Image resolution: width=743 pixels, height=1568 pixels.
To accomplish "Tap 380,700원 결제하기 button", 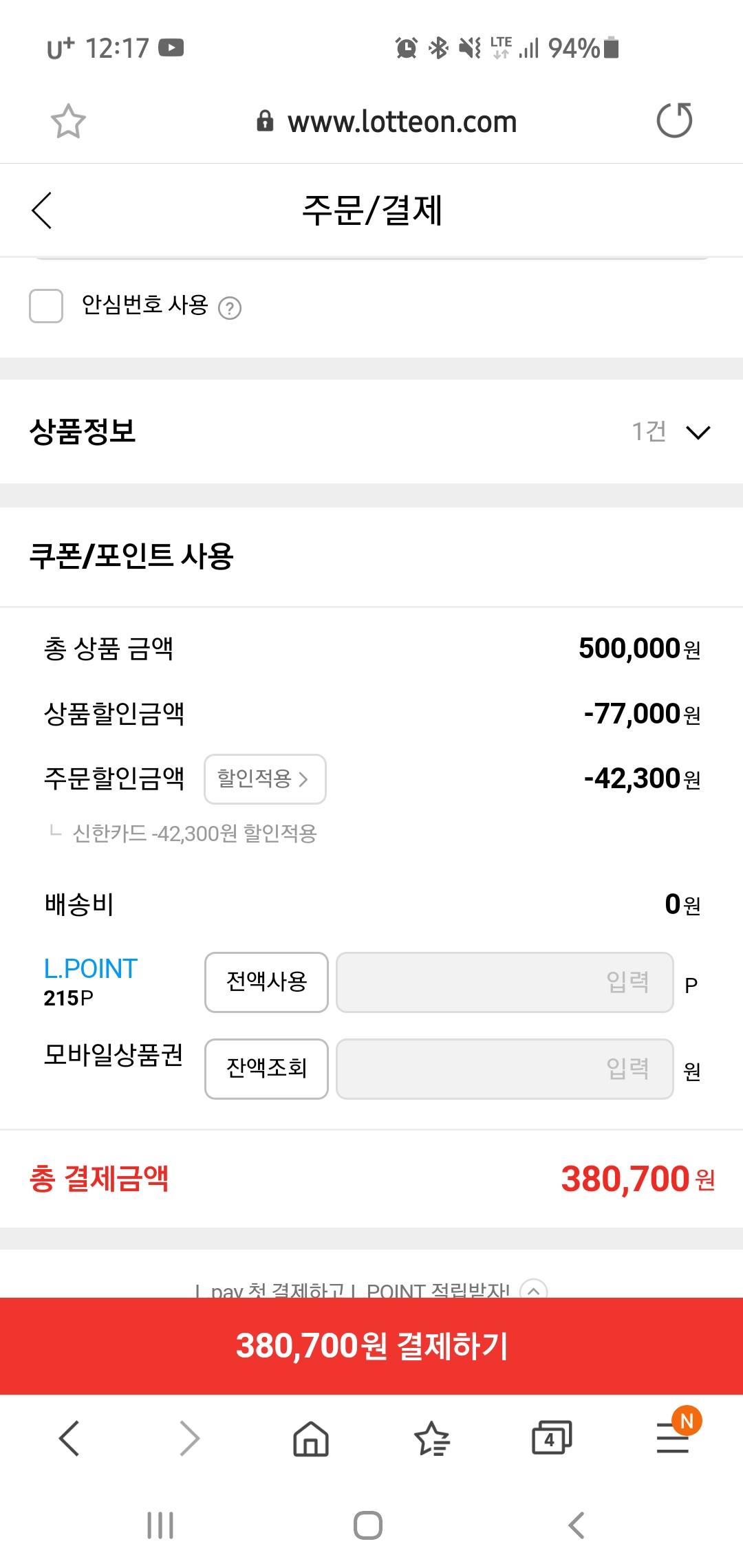I will [x=371, y=1346].
